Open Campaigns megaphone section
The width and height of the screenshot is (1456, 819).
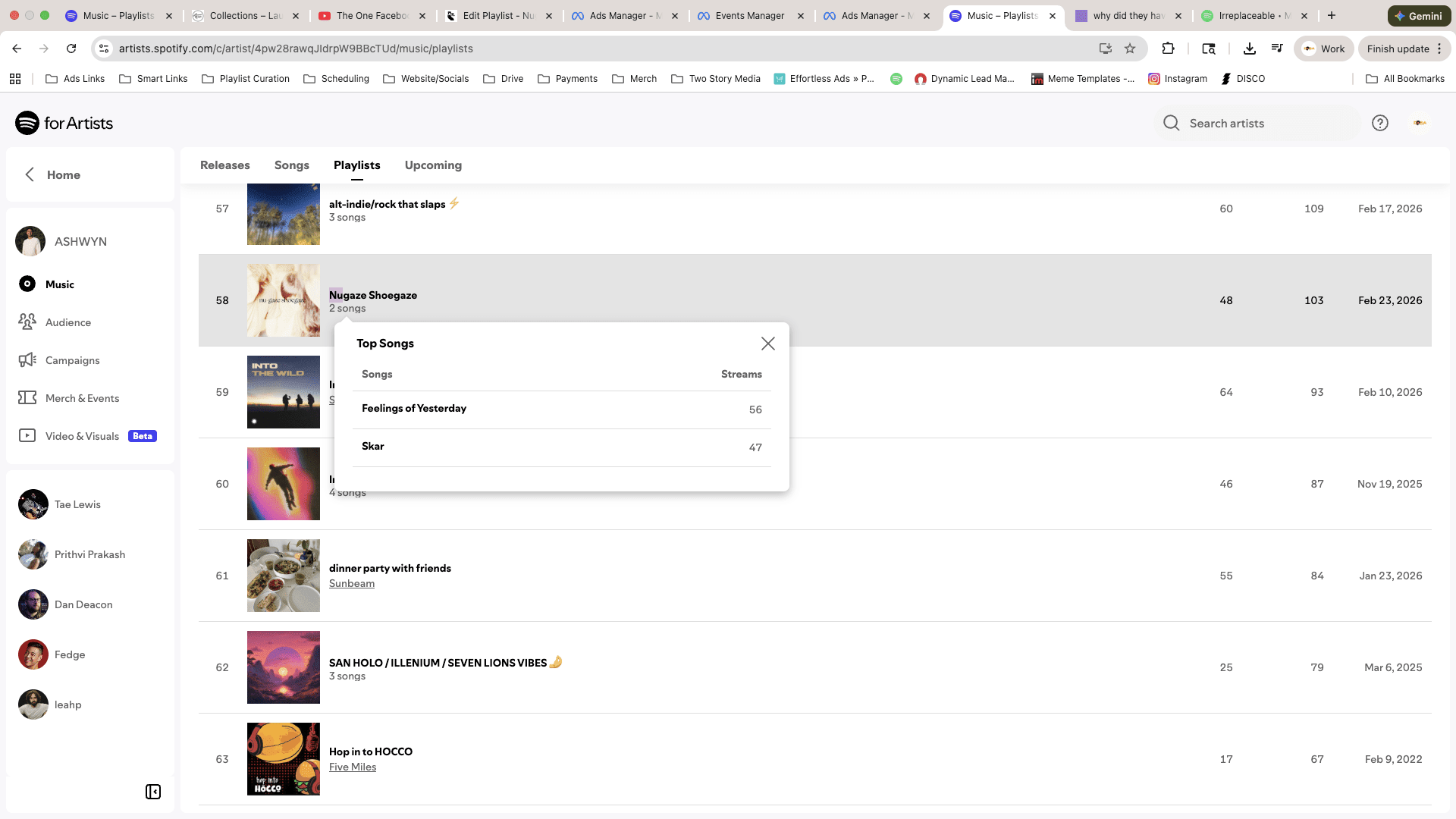[72, 360]
